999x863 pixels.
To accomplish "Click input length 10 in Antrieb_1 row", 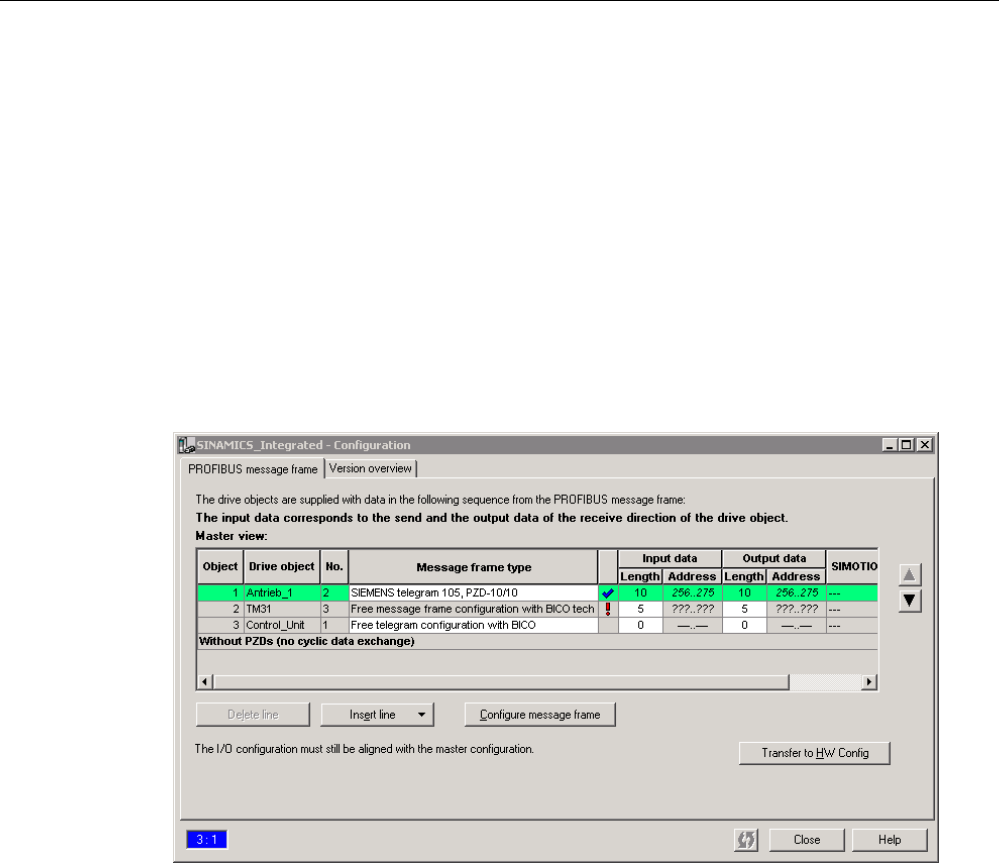I will (640, 593).
